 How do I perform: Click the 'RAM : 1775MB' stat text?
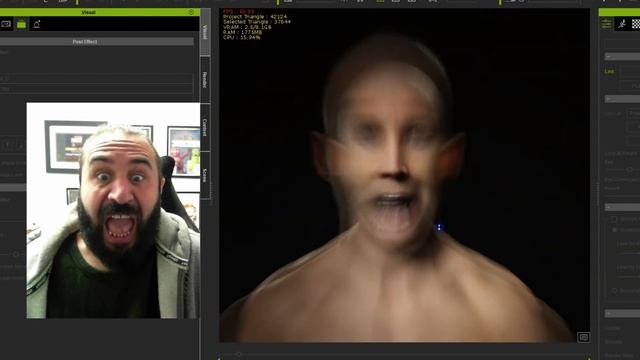(242, 32)
